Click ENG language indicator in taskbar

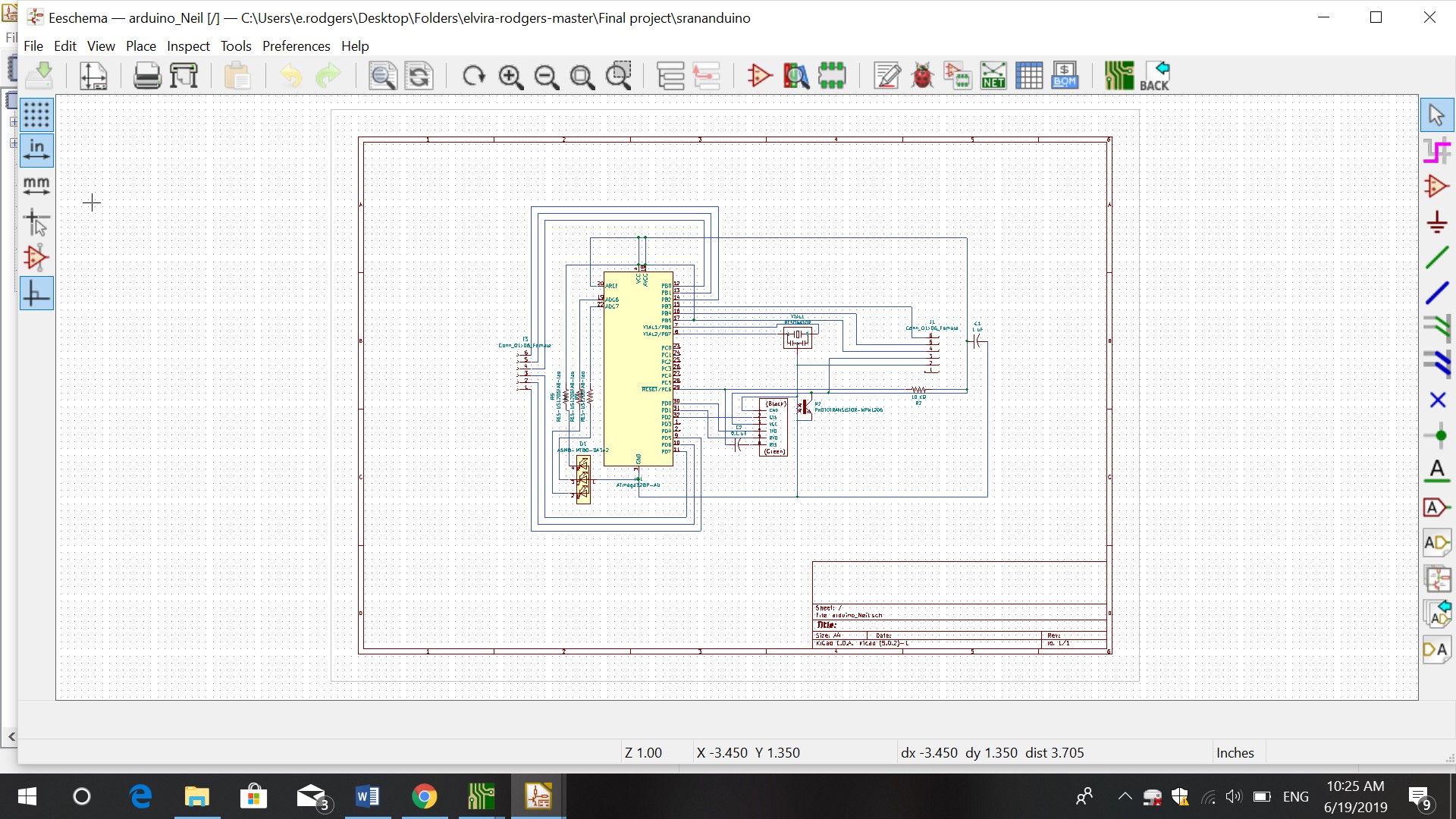1295,797
